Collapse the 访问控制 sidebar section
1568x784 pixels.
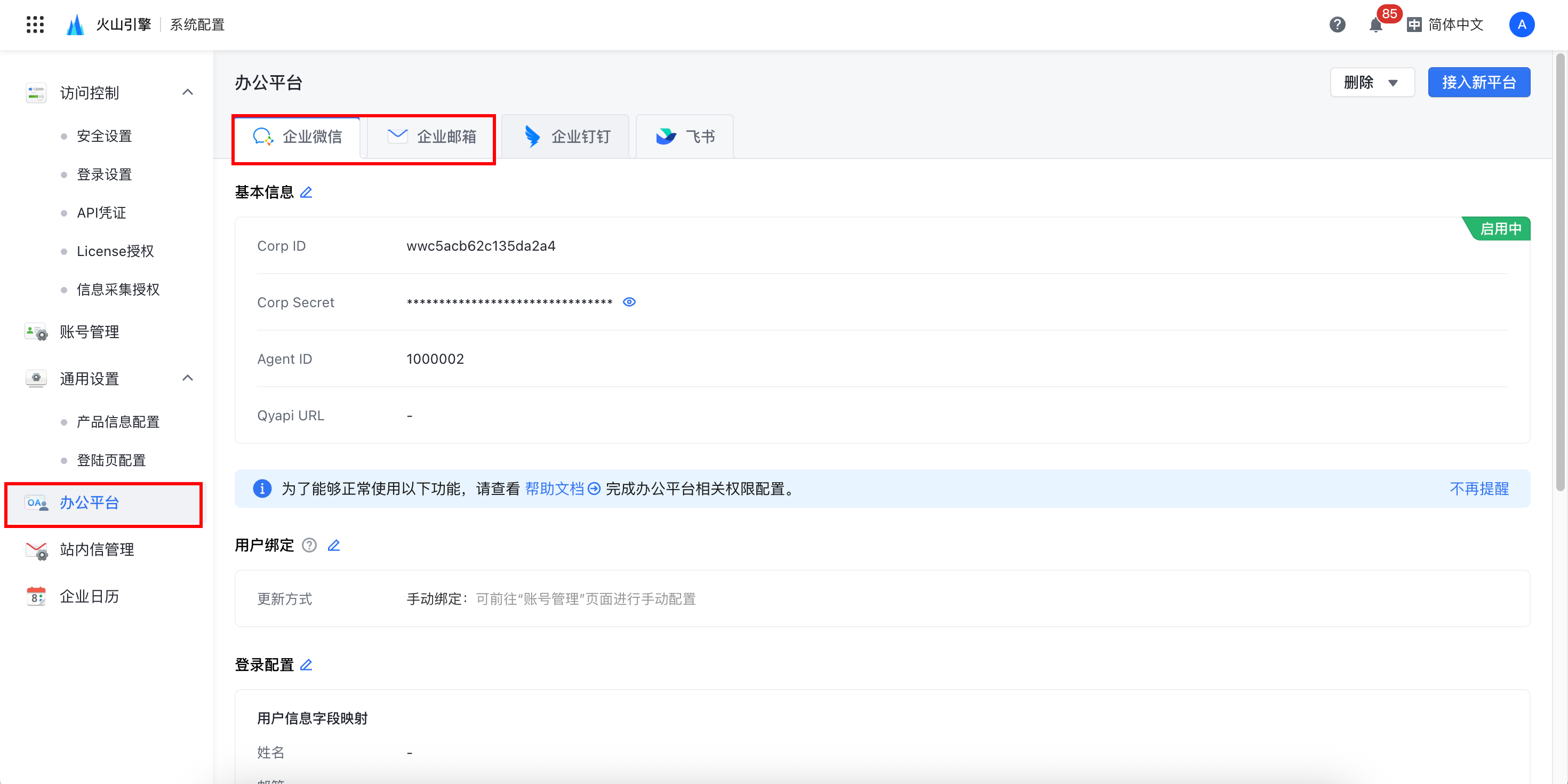(188, 92)
